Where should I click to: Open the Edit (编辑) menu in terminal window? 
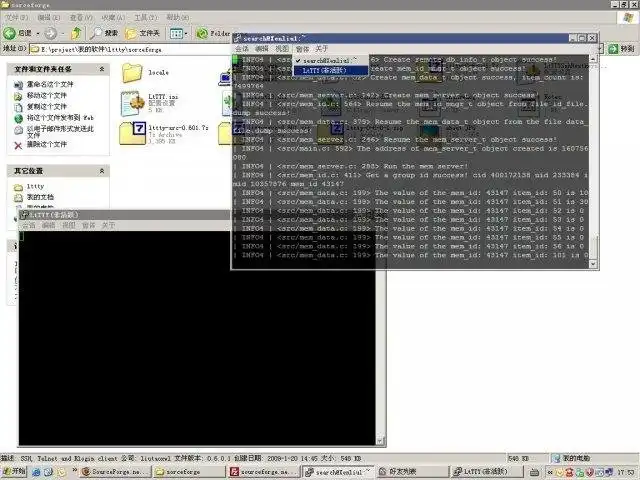[x=262, y=49]
